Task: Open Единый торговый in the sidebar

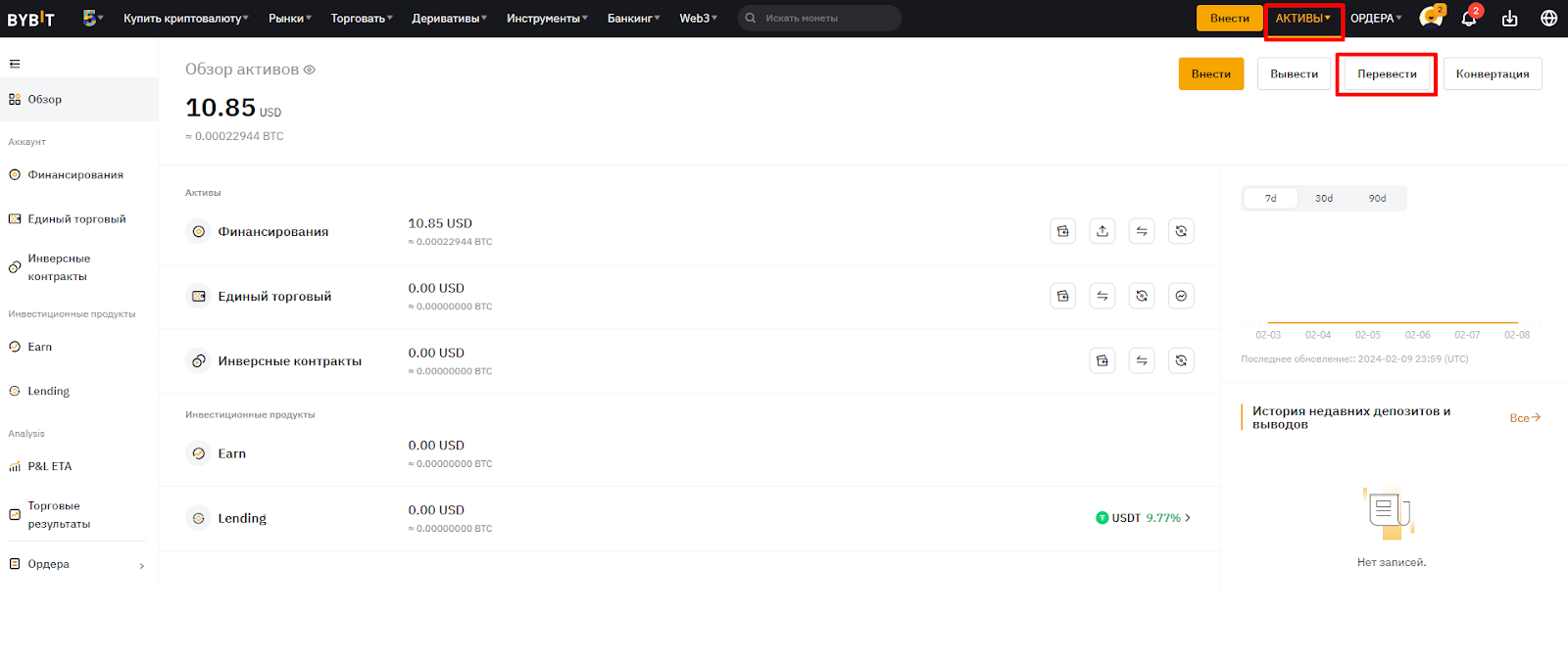Action: pyautogui.click(x=78, y=219)
